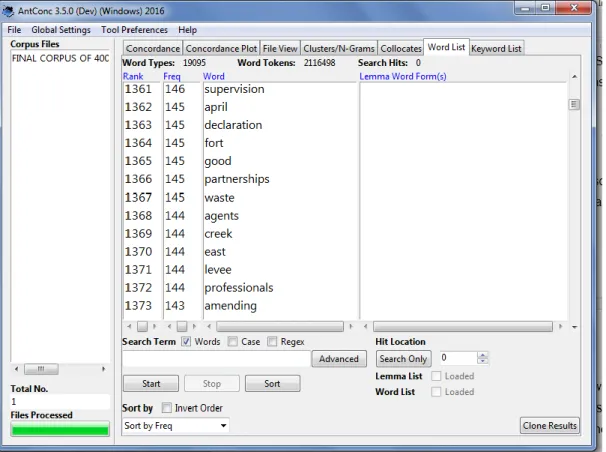Switch to the Concordance Plot tab
Screen dimensions: 606x452
[x=221, y=49]
